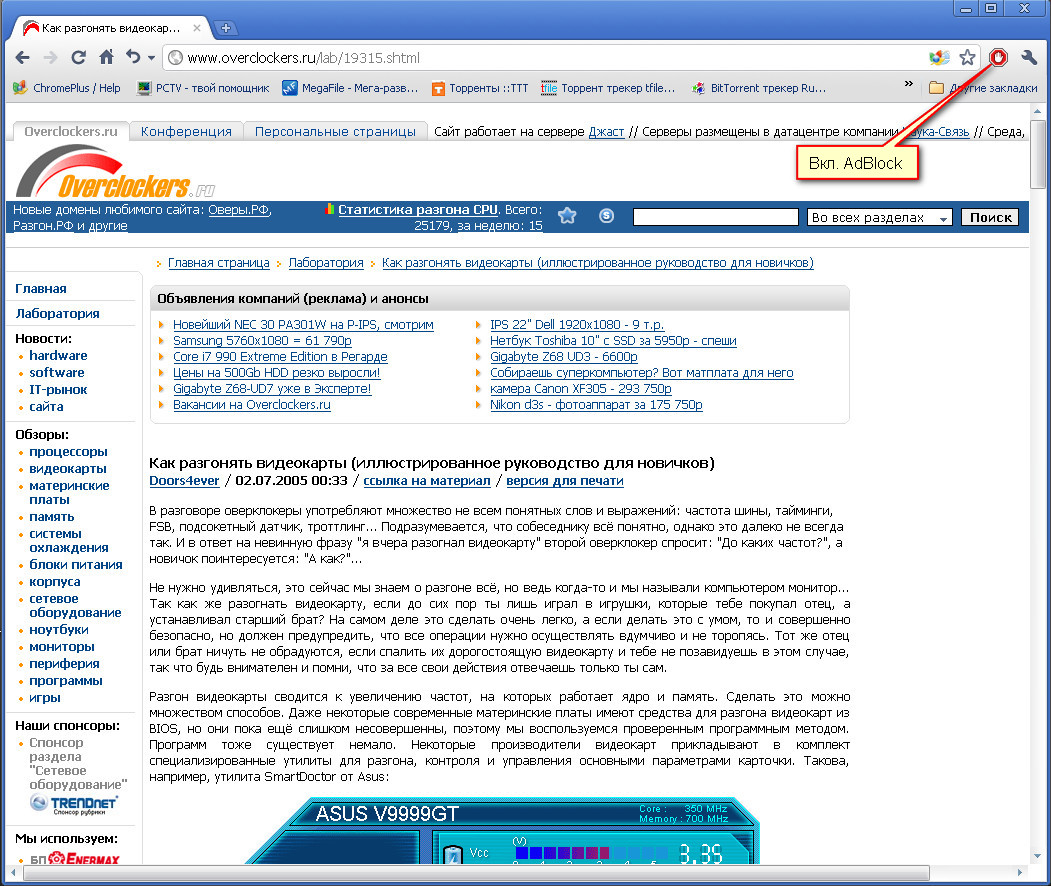The image size is (1051, 886).
Task: Switch to the 'Персональные страницы' site tab
Action: pos(335,131)
